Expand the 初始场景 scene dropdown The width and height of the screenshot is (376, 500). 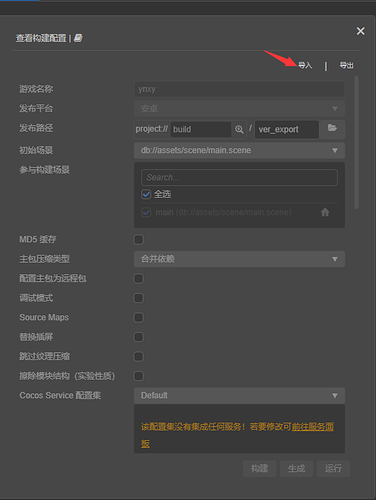[x=239, y=150]
